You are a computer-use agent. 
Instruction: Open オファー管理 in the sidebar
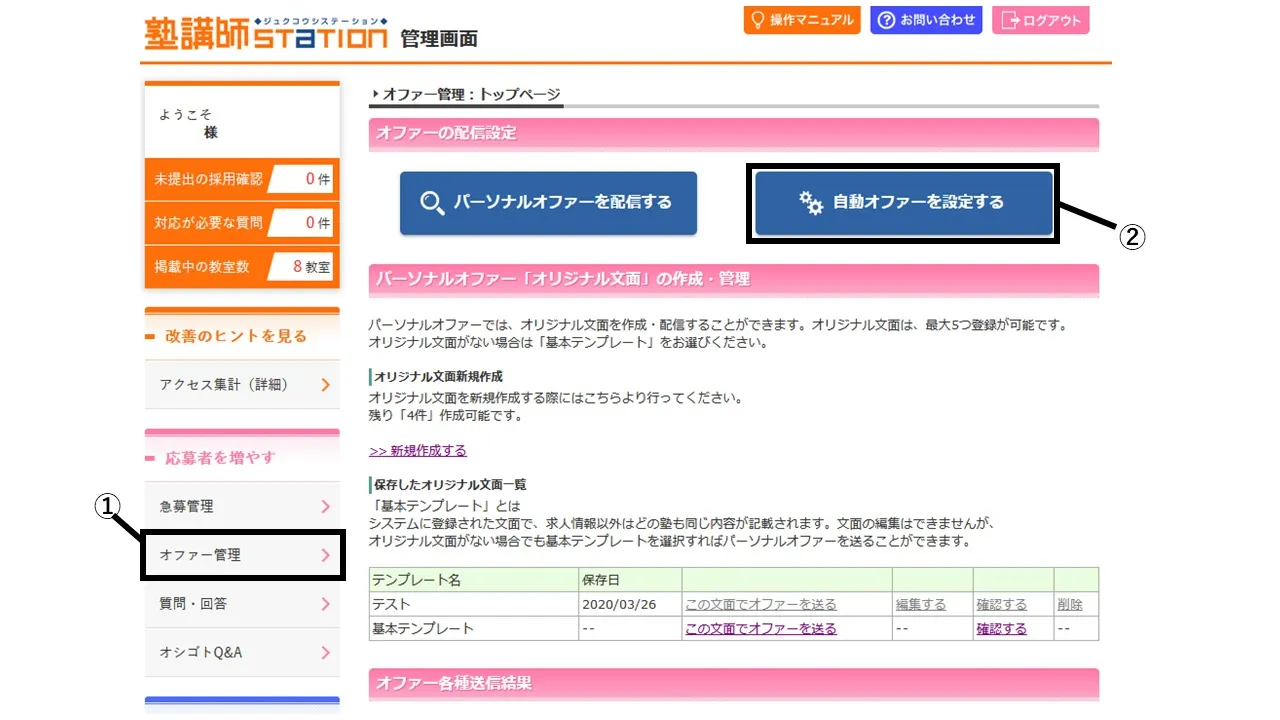point(242,555)
